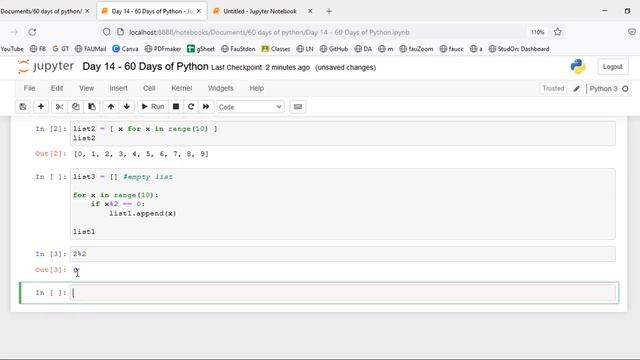Click the Trusted notebook indicator

(553, 88)
